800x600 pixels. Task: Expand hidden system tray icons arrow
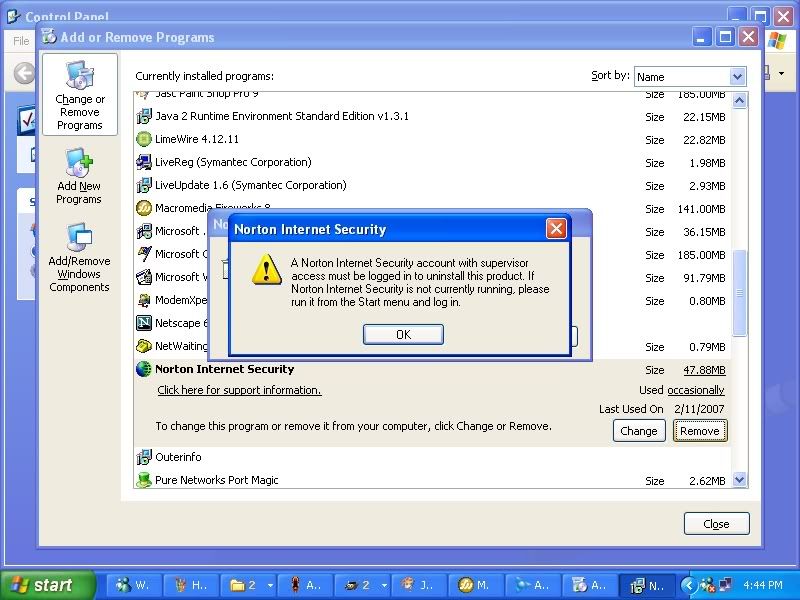coord(689,585)
